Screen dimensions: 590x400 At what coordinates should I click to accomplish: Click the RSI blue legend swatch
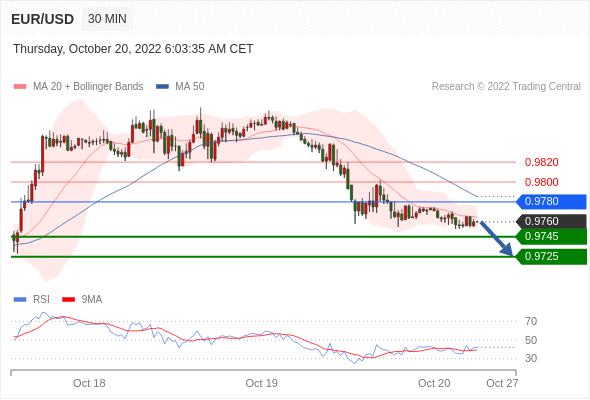click(20, 300)
